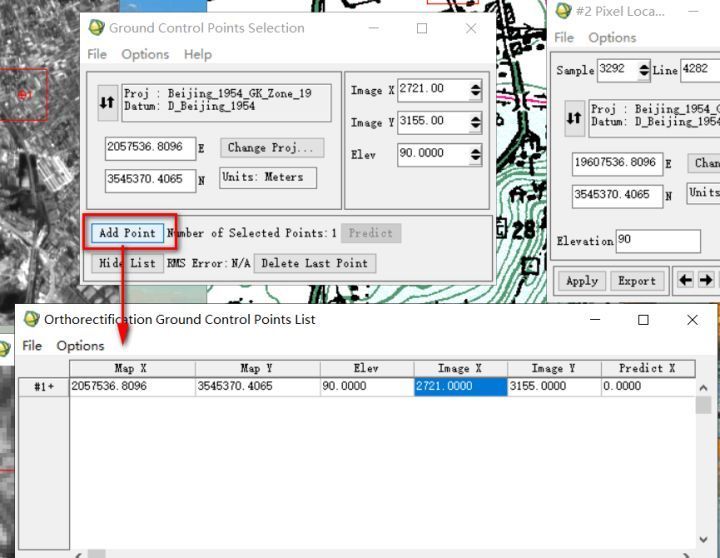Open File menu in Ground Control Points Selection
Screen dimensions: 720x558
pos(97,54)
